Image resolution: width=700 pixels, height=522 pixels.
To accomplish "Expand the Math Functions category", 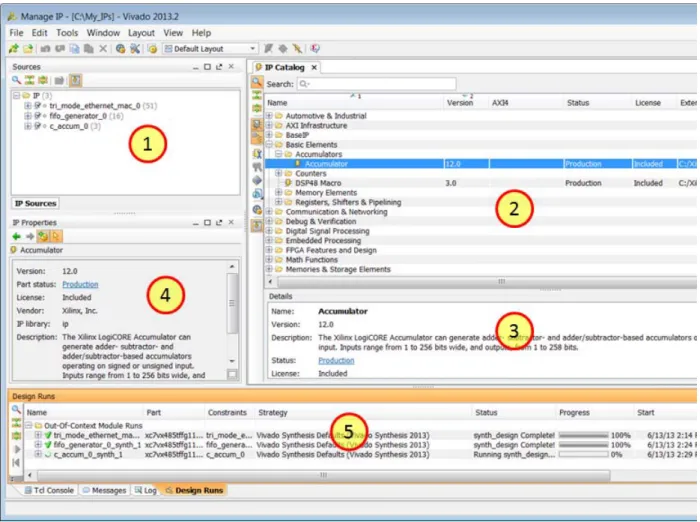I will (x=269, y=259).
